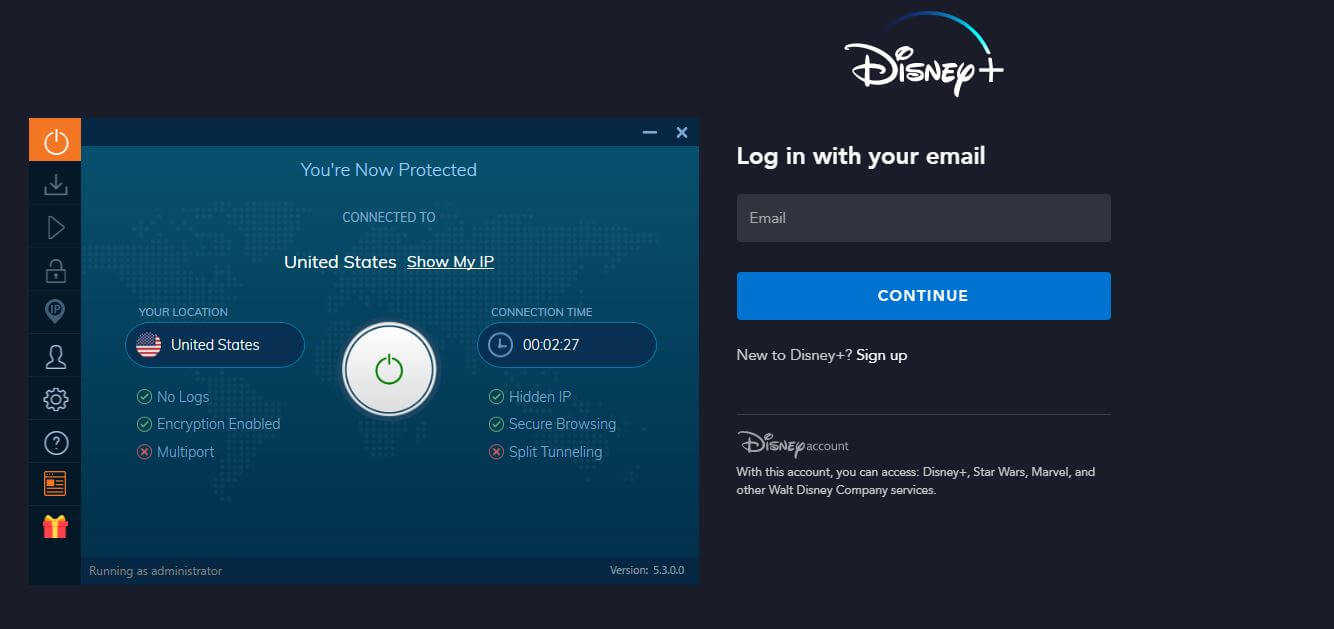The image size is (1334, 629).
Task: Click the United States text beside Show My IP
Action: click(x=340, y=262)
